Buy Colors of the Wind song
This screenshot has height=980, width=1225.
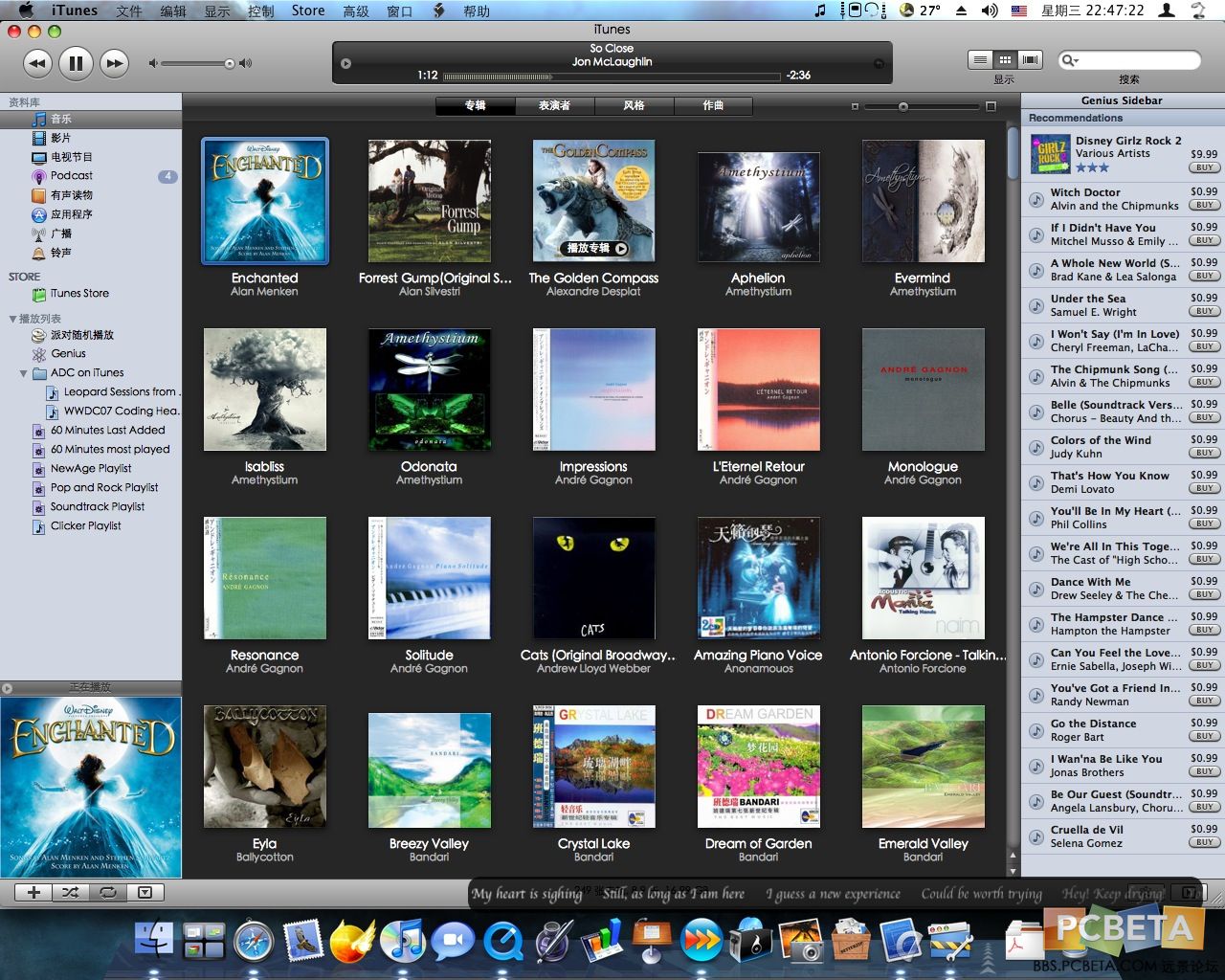click(1204, 453)
